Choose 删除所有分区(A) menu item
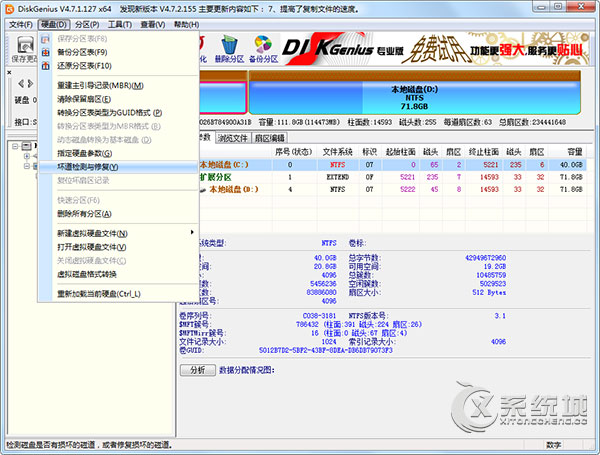Screen dimensions: 600x455 119,214
